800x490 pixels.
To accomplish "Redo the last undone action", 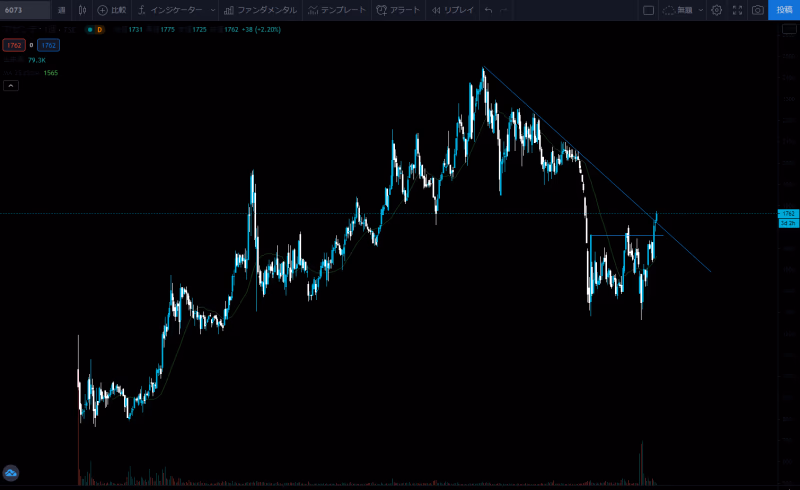I will (504, 10).
